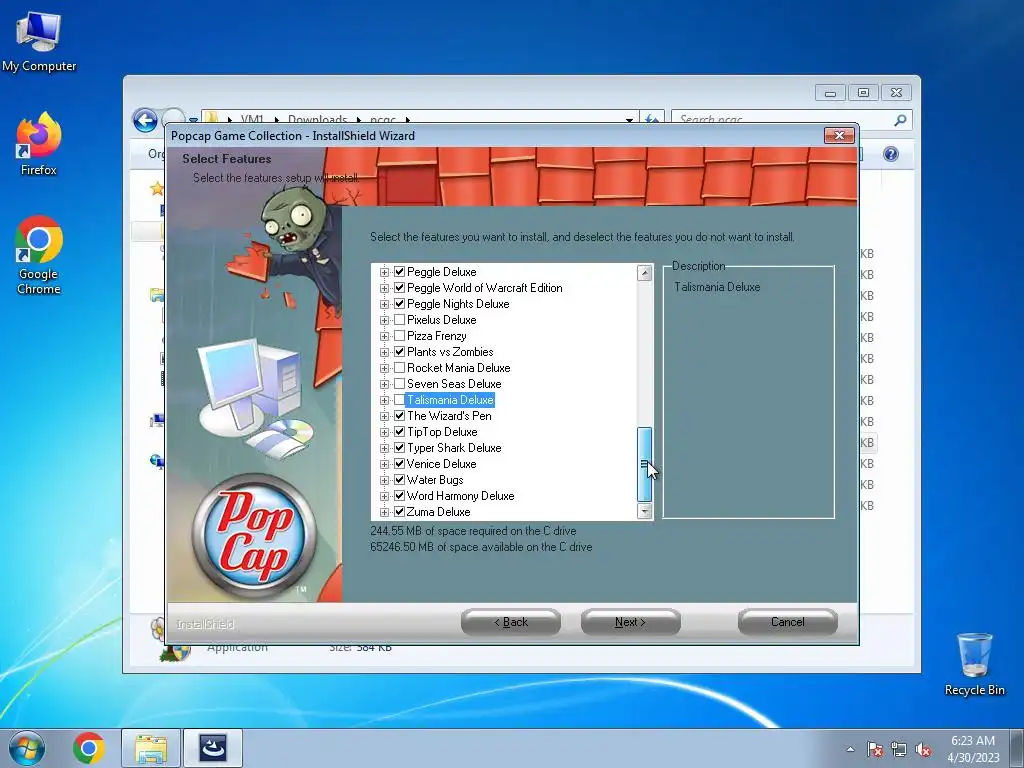
Task: Open the taskbar clock and date
Action: pos(973,748)
